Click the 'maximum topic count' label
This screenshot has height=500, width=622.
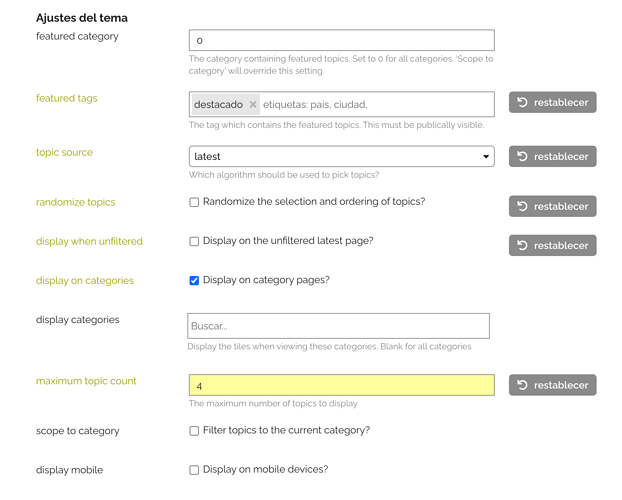[86, 381]
